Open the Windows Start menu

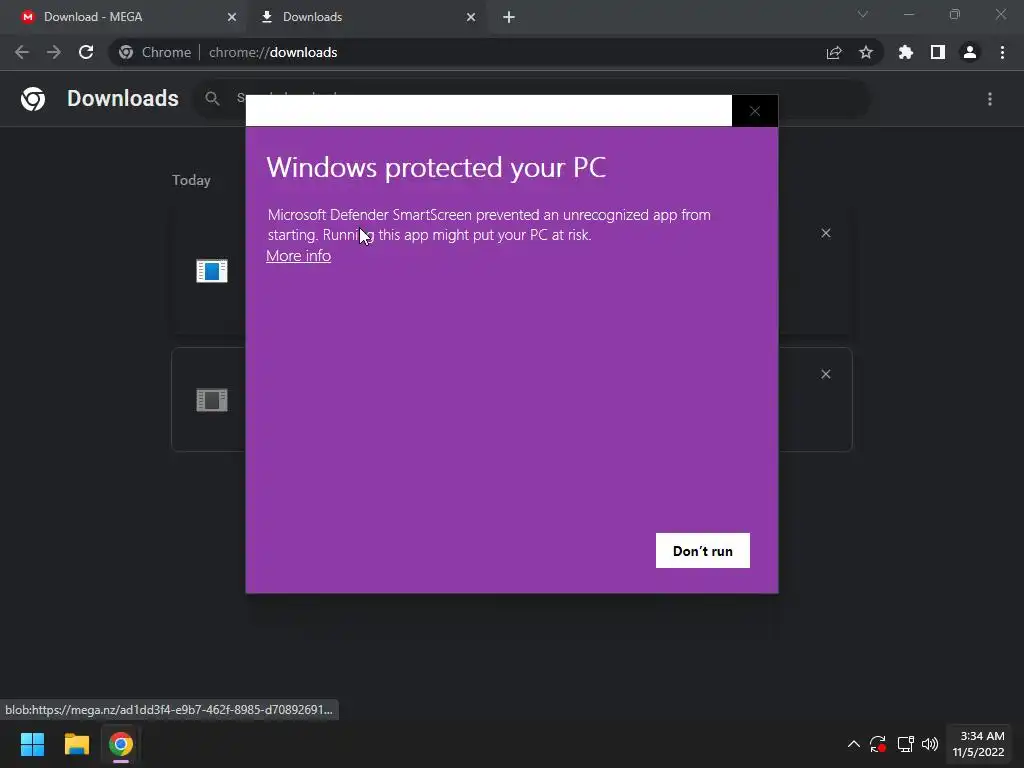tap(32, 744)
